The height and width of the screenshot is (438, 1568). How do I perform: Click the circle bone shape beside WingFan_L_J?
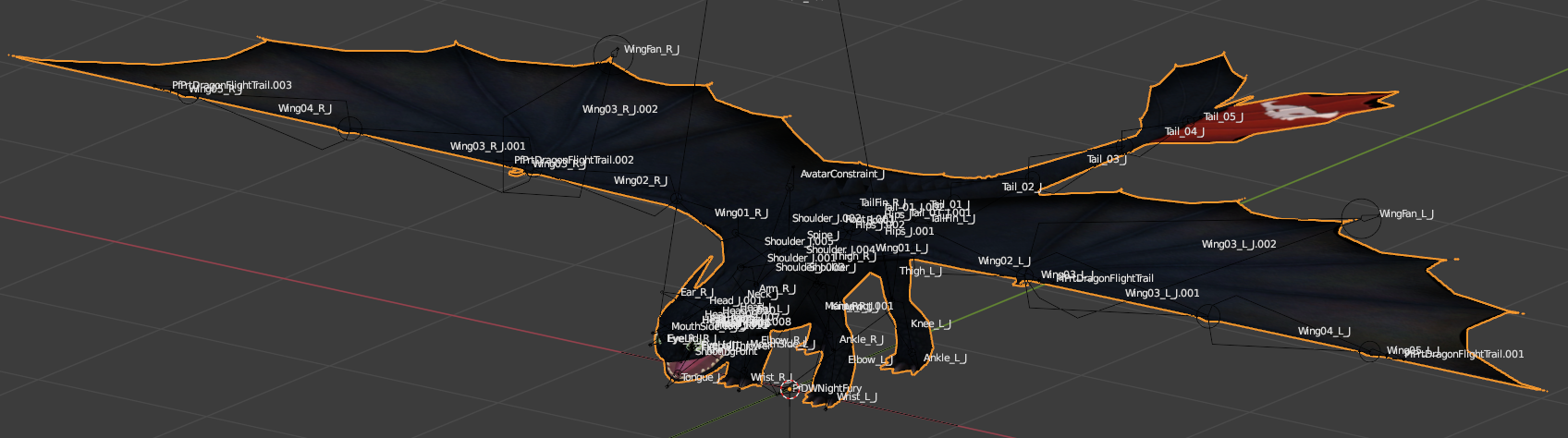(x=1360, y=218)
